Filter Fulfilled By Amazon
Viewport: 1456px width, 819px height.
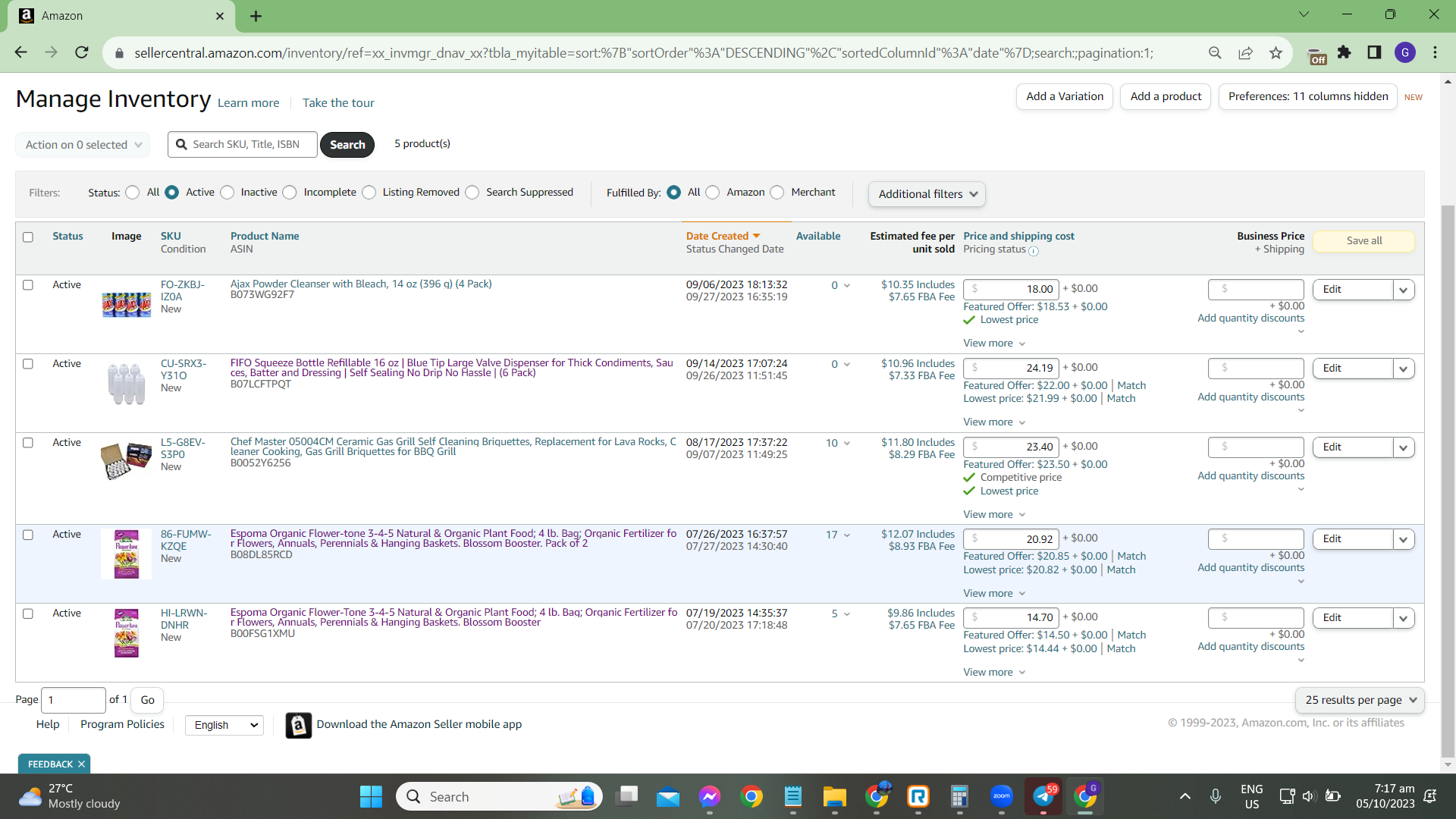[713, 193]
